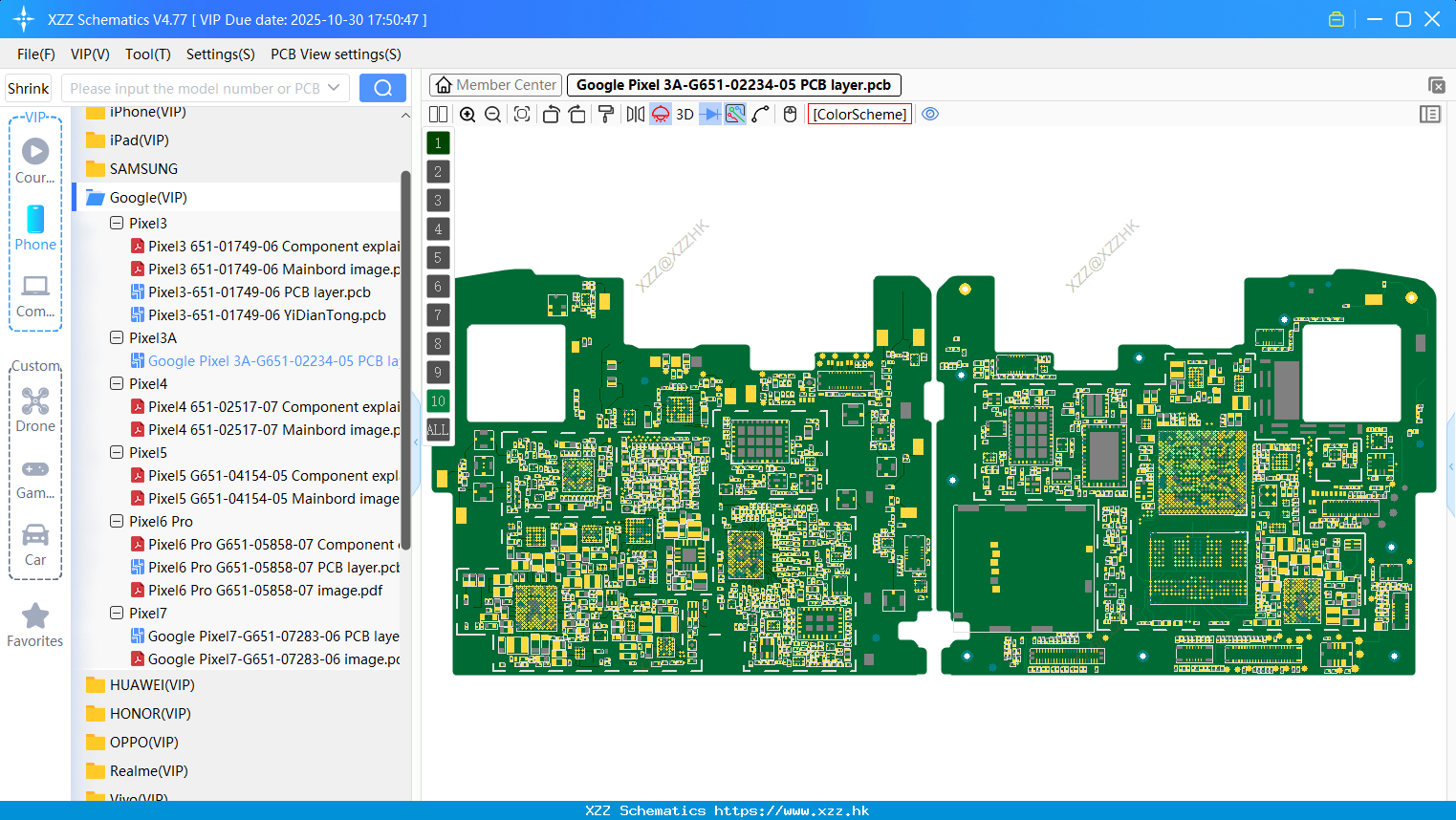This screenshot has height=820, width=1456.
Task: Click the briefcase icon in title bar
Action: 1336,19
